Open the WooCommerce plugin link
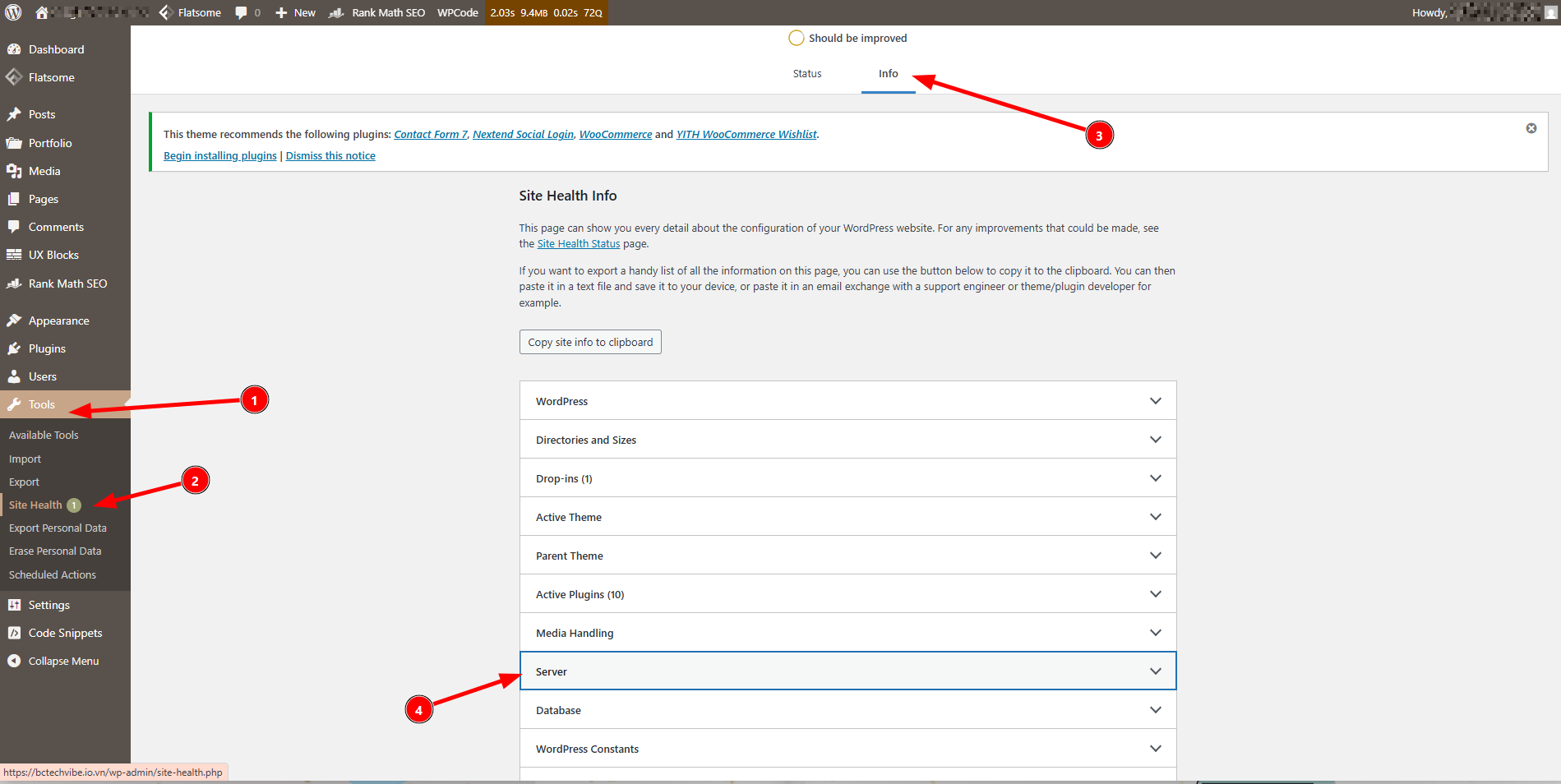The image size is (1561, 784). [615, 135]
